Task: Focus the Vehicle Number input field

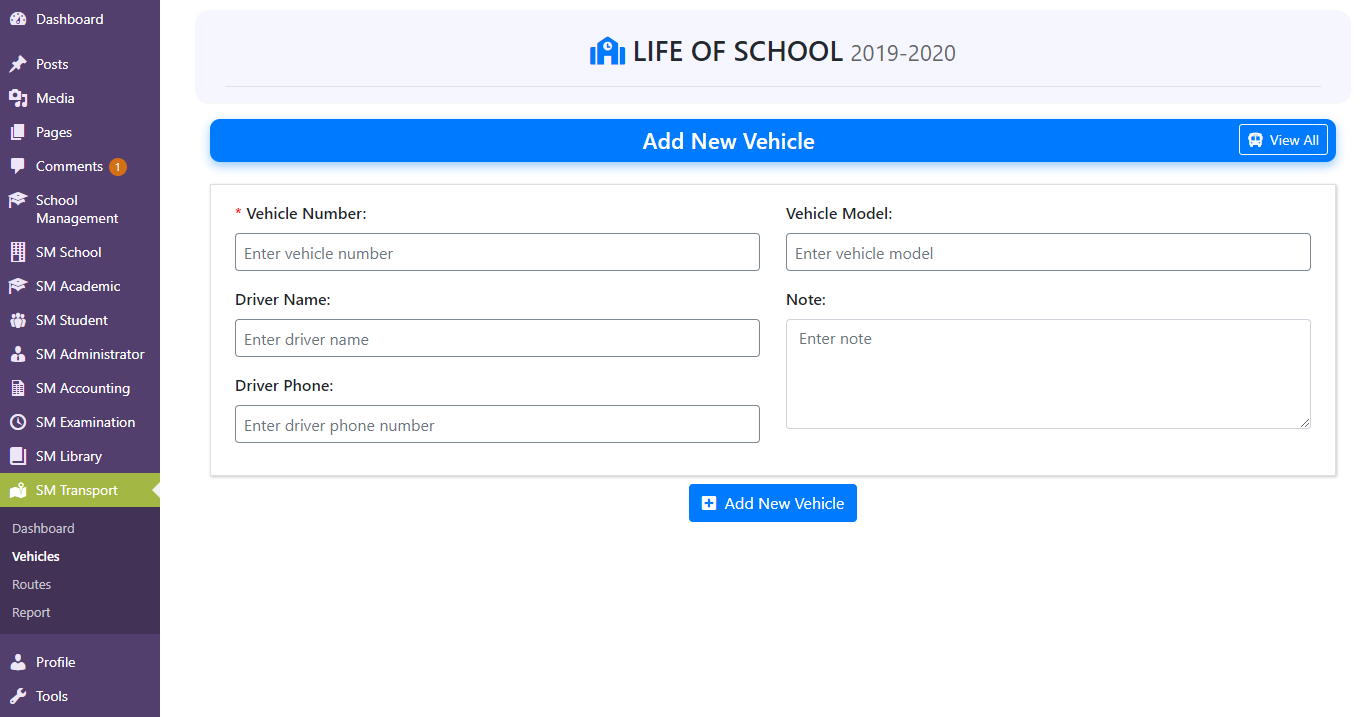Action: coord(497,252)
